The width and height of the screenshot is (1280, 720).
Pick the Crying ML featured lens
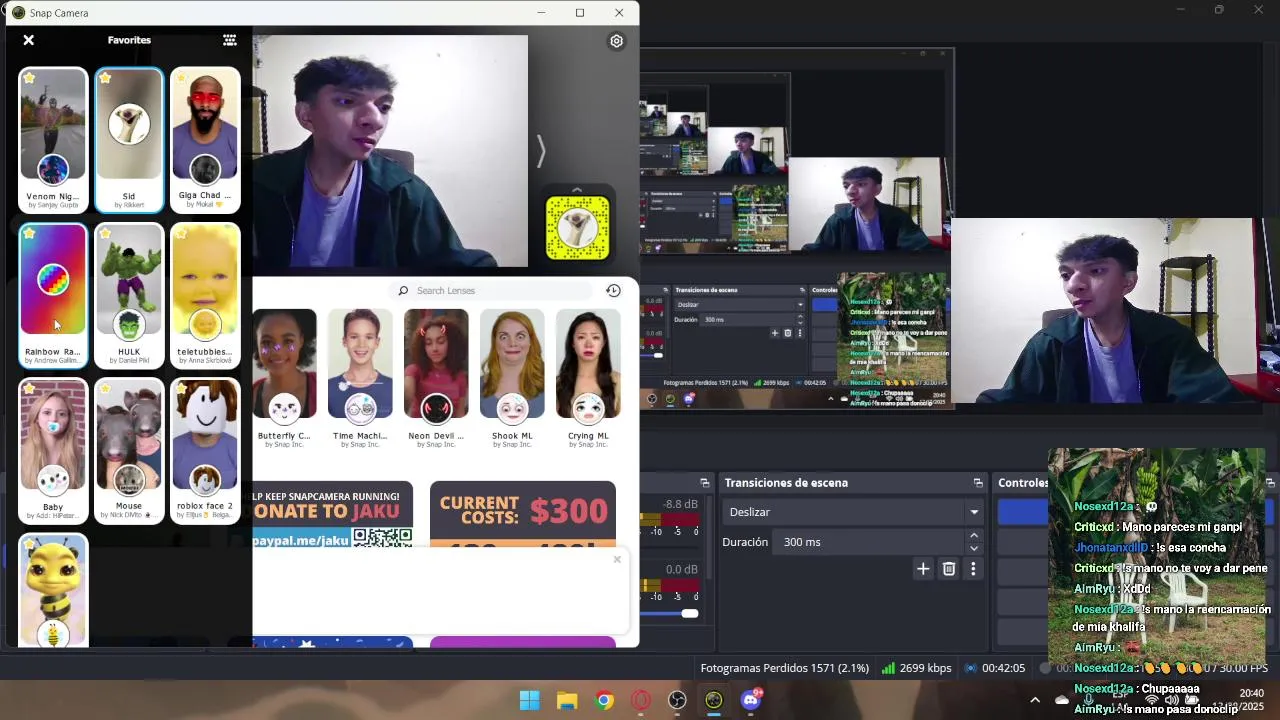point(588,379)
